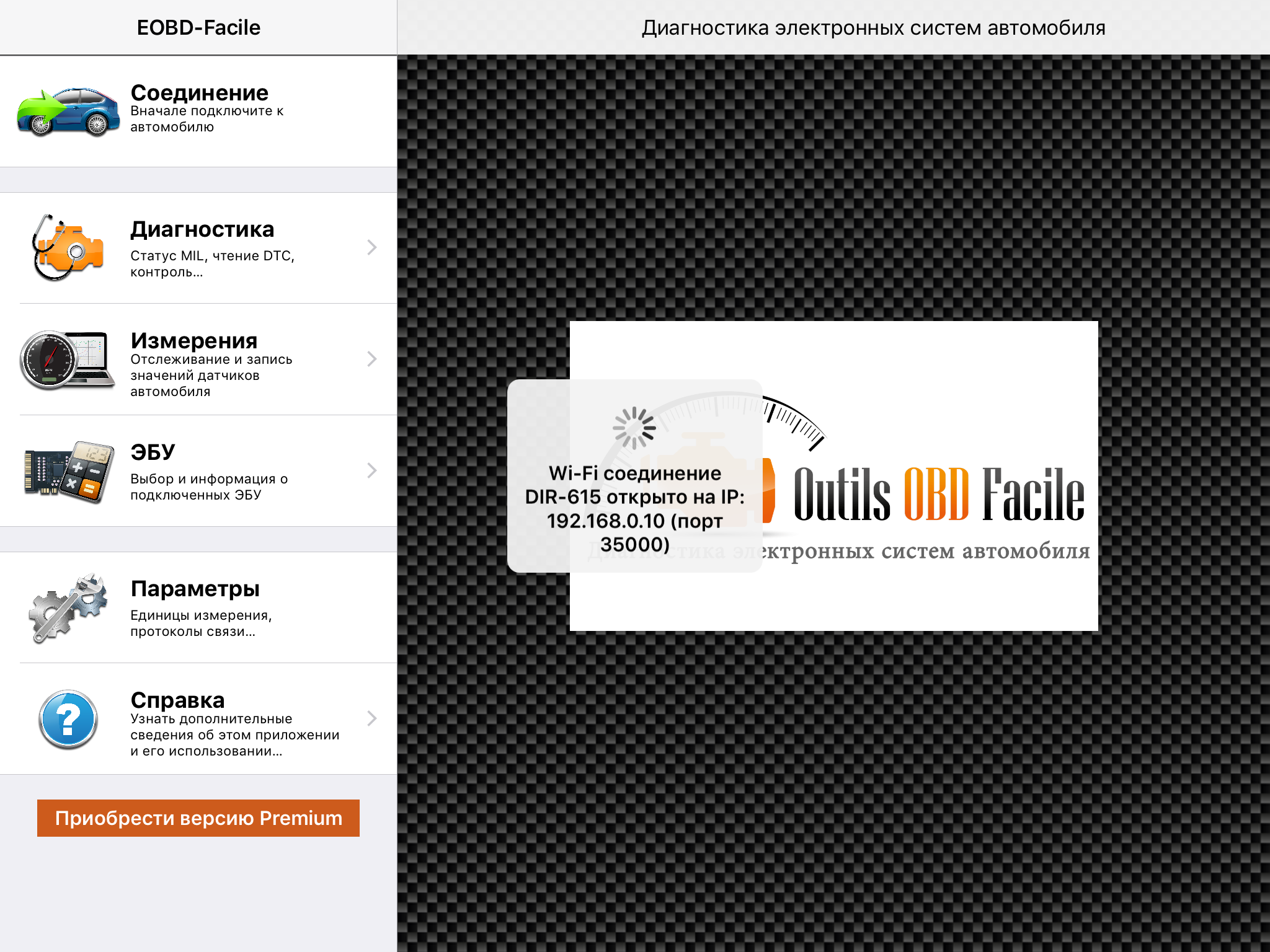Click the Wi-Fi соединение DIR-615 status message
1270x952 pixels.
(x=635, y=509)
